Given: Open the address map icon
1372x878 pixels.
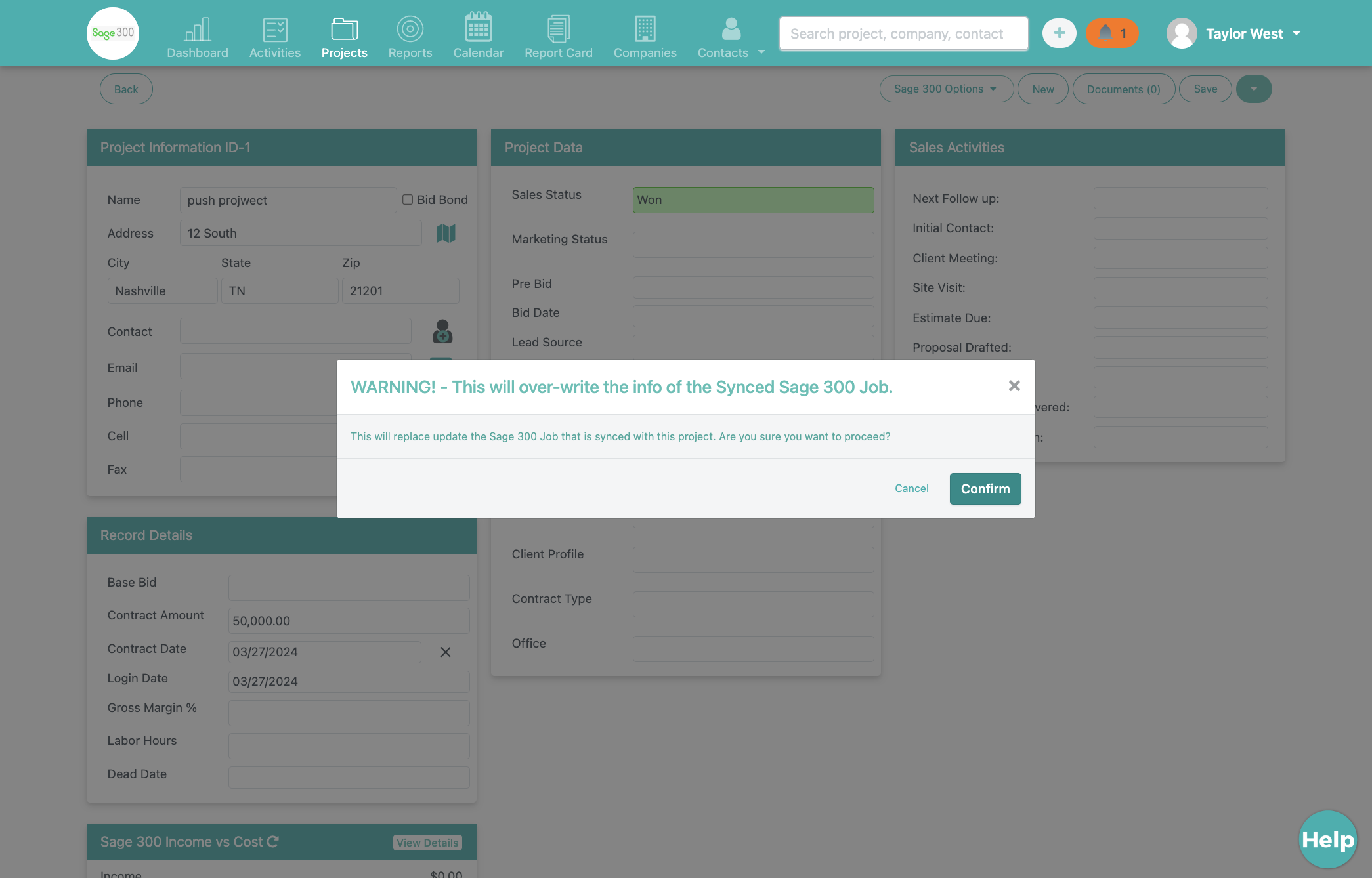Looking at the screenshot, I should (446, 233).
